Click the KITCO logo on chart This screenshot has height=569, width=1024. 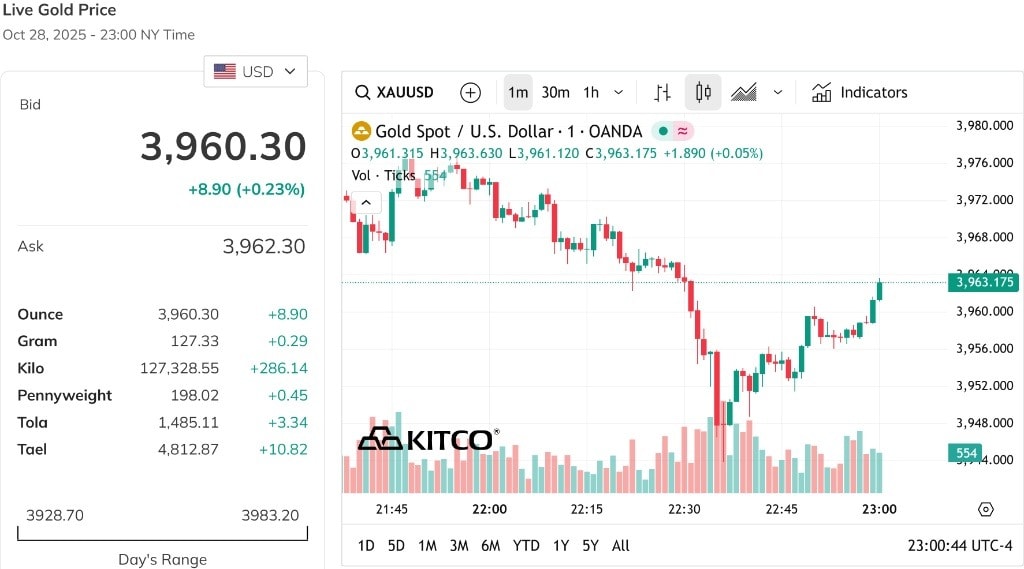[x=428, y=439]
